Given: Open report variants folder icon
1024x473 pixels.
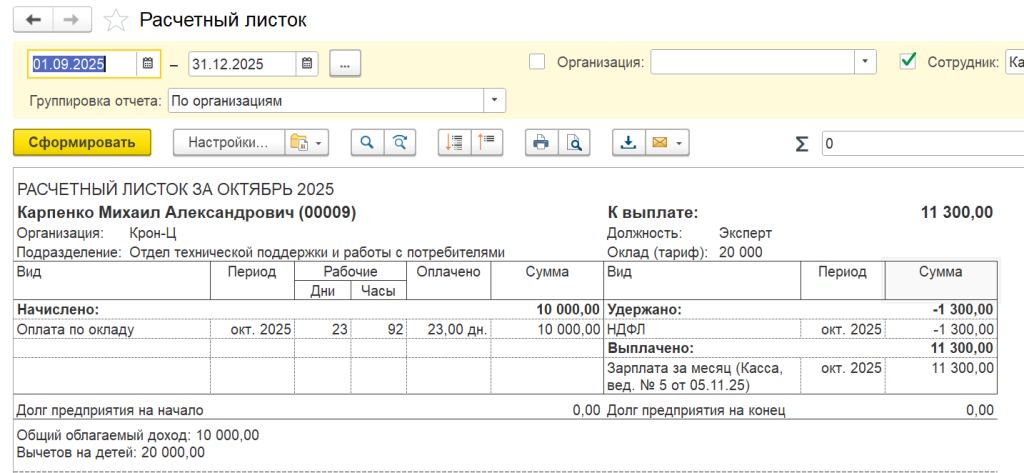Looking at the screenshot, I should pos(299,142).
